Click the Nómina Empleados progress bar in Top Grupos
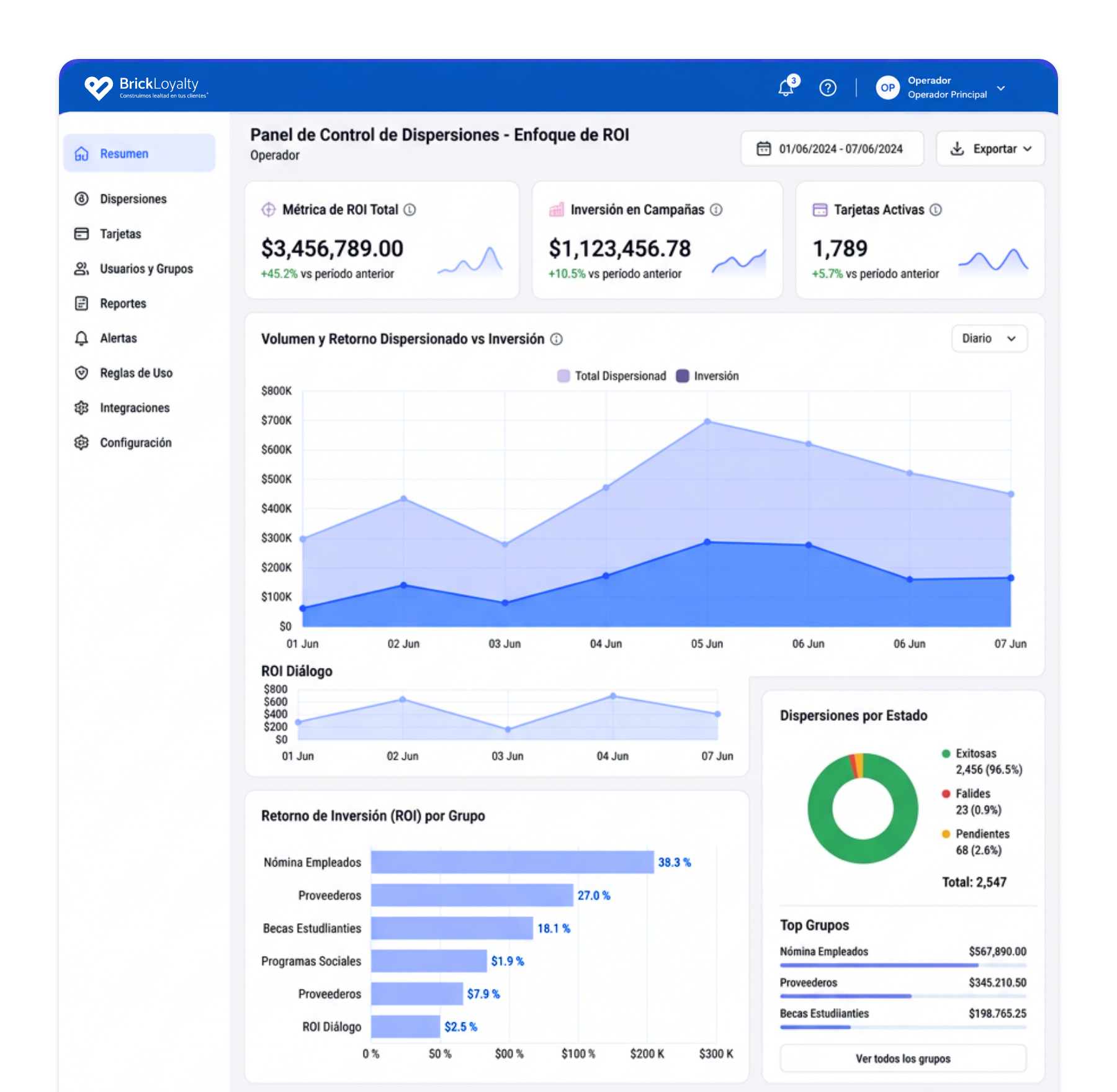Viewport: 1117px width, 1092px height. (x=903, y=965)
